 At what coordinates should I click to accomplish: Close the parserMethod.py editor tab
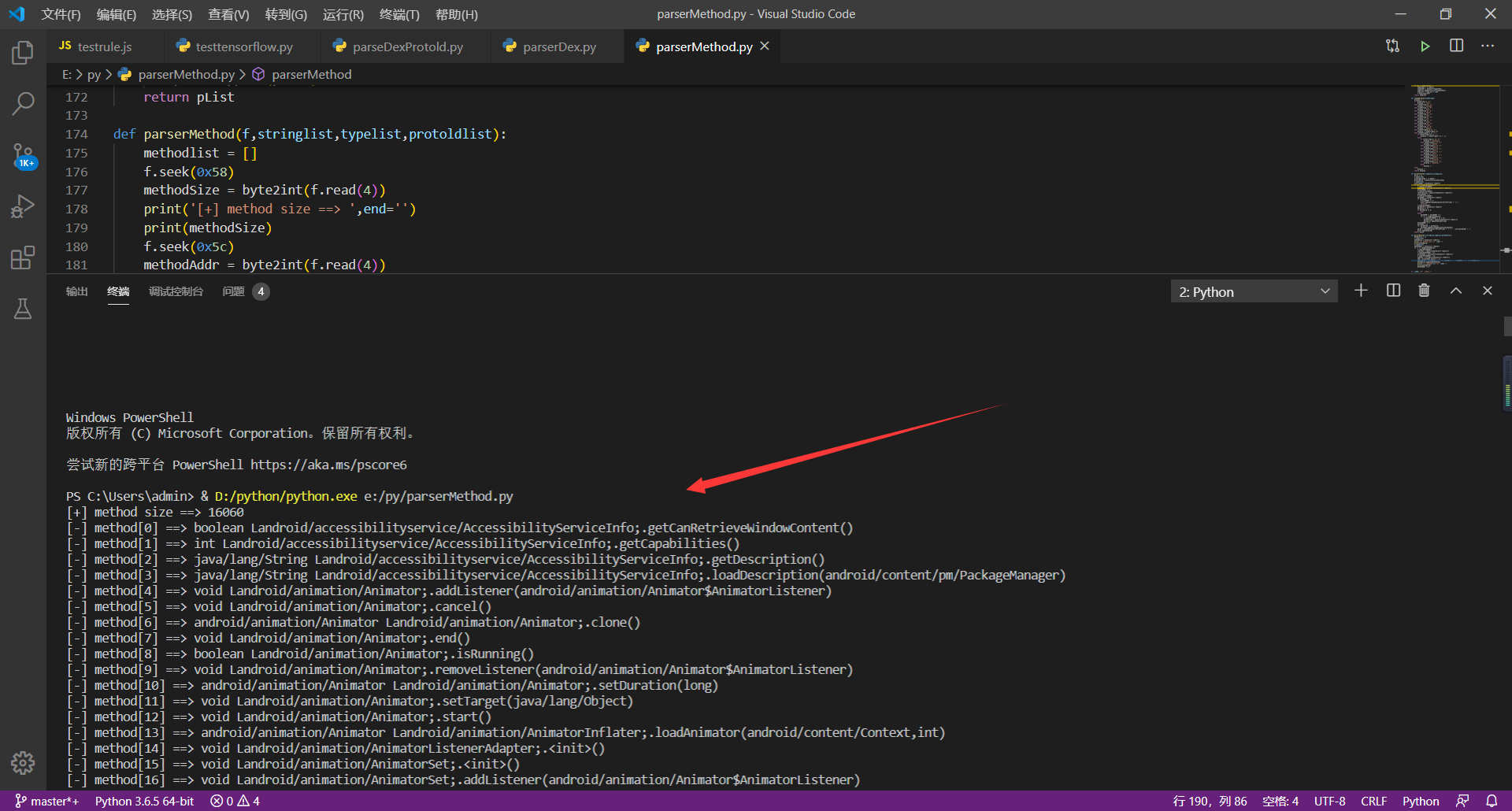click(x=765, y=46)
